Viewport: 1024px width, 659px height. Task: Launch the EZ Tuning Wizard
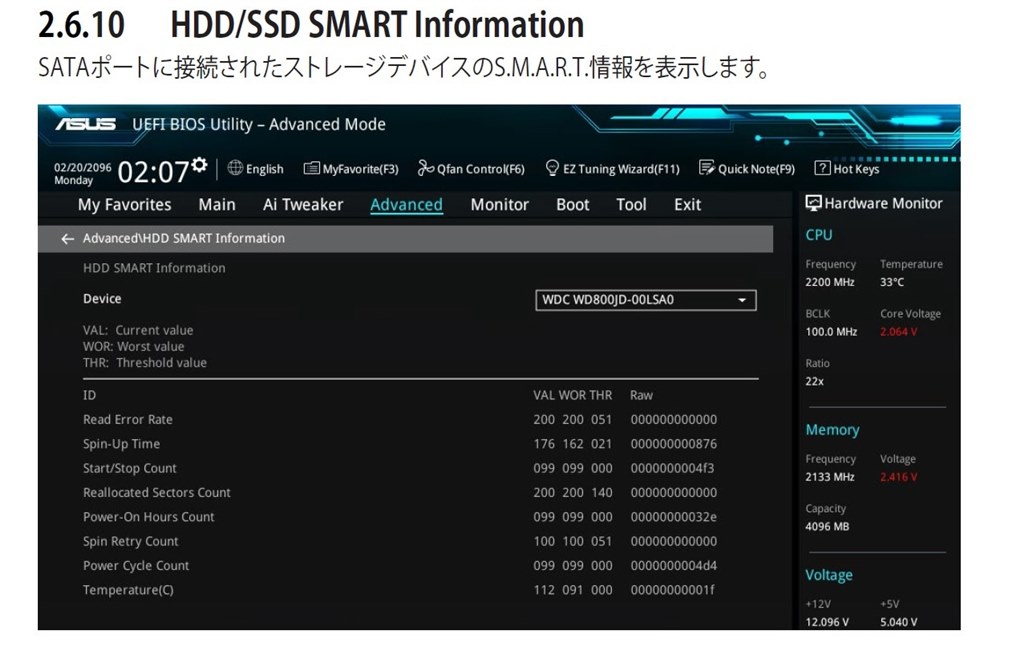pos(613,168)
